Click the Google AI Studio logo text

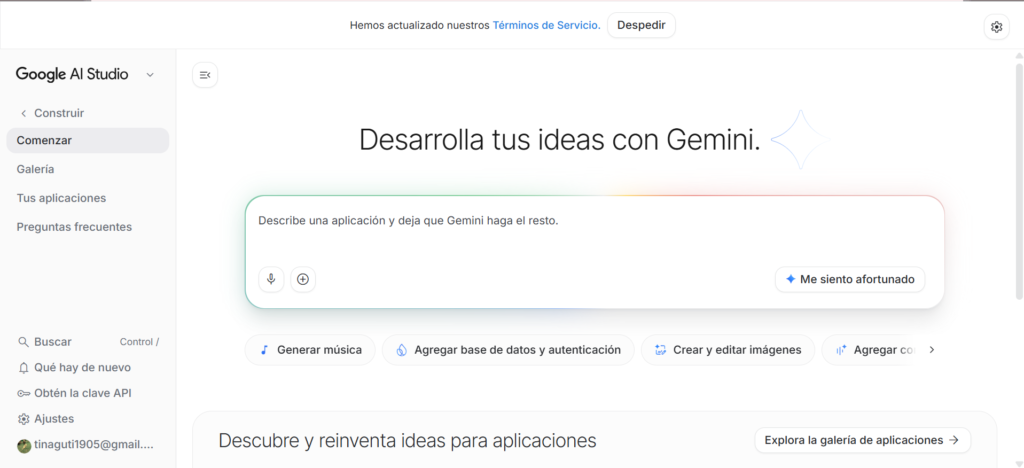[72, 74]
